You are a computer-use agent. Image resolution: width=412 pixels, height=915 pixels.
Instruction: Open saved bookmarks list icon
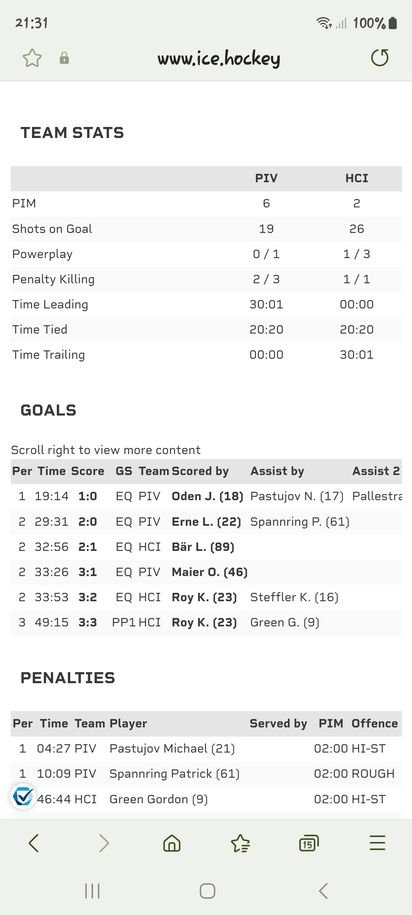tap(240, 843)
